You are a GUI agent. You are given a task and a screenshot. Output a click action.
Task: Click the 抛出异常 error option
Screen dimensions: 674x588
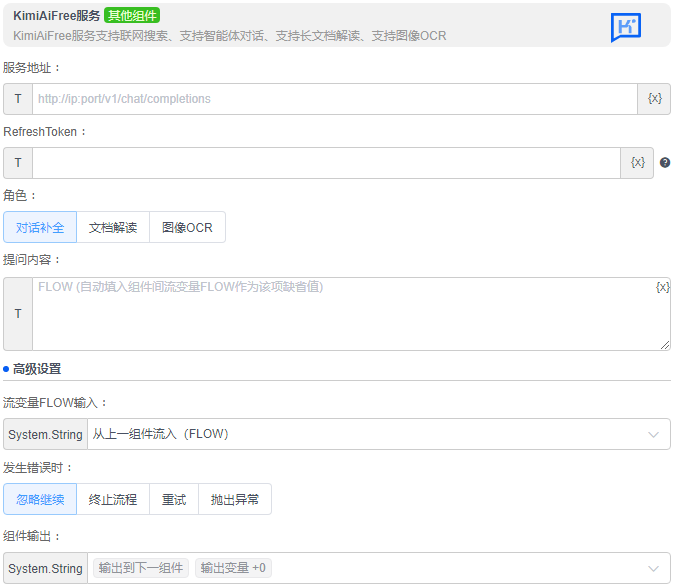235,499
